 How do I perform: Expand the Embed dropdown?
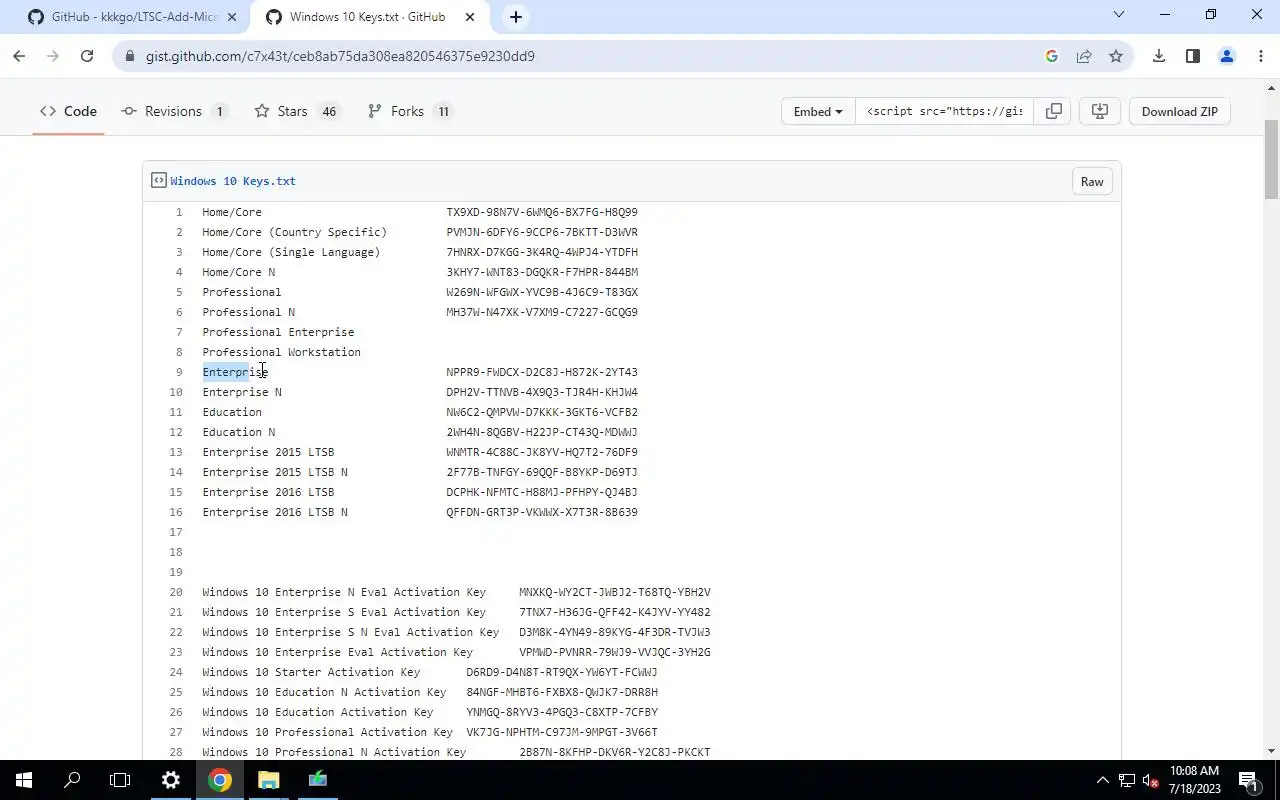click(818, 111)
